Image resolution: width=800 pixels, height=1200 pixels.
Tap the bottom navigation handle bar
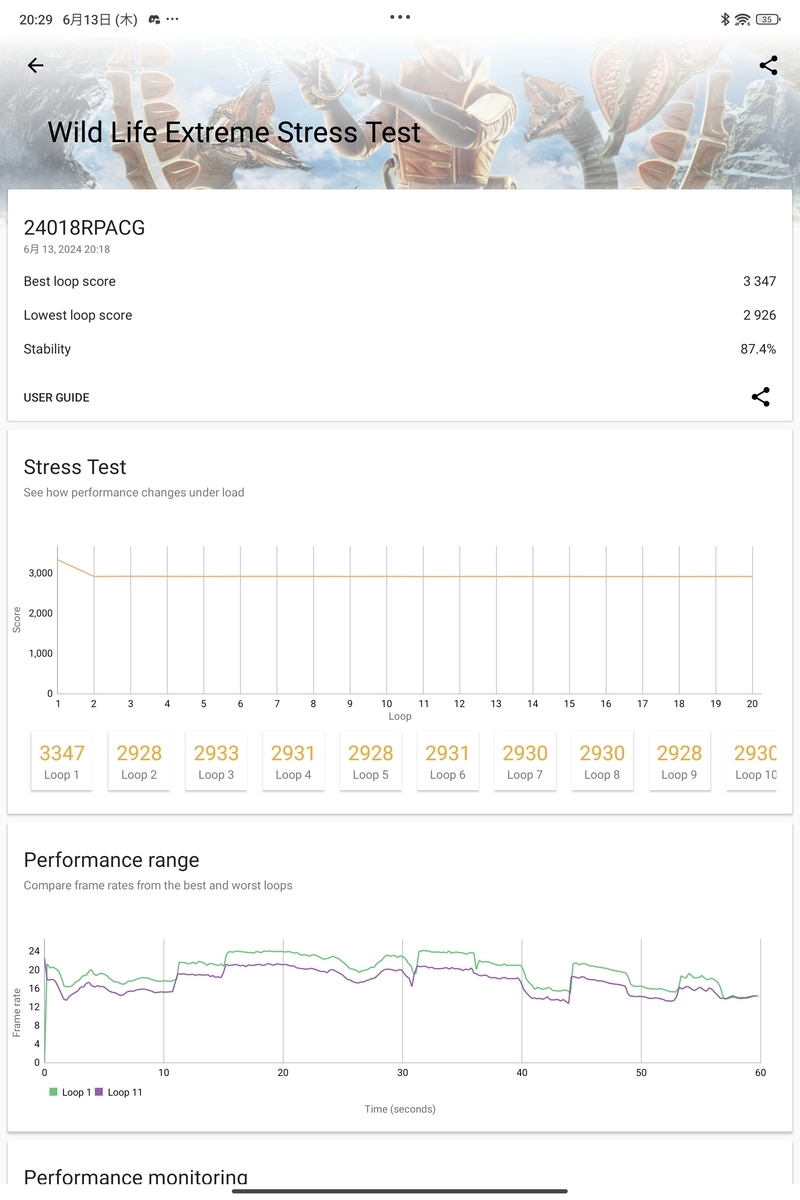(x=400, y=1190)
